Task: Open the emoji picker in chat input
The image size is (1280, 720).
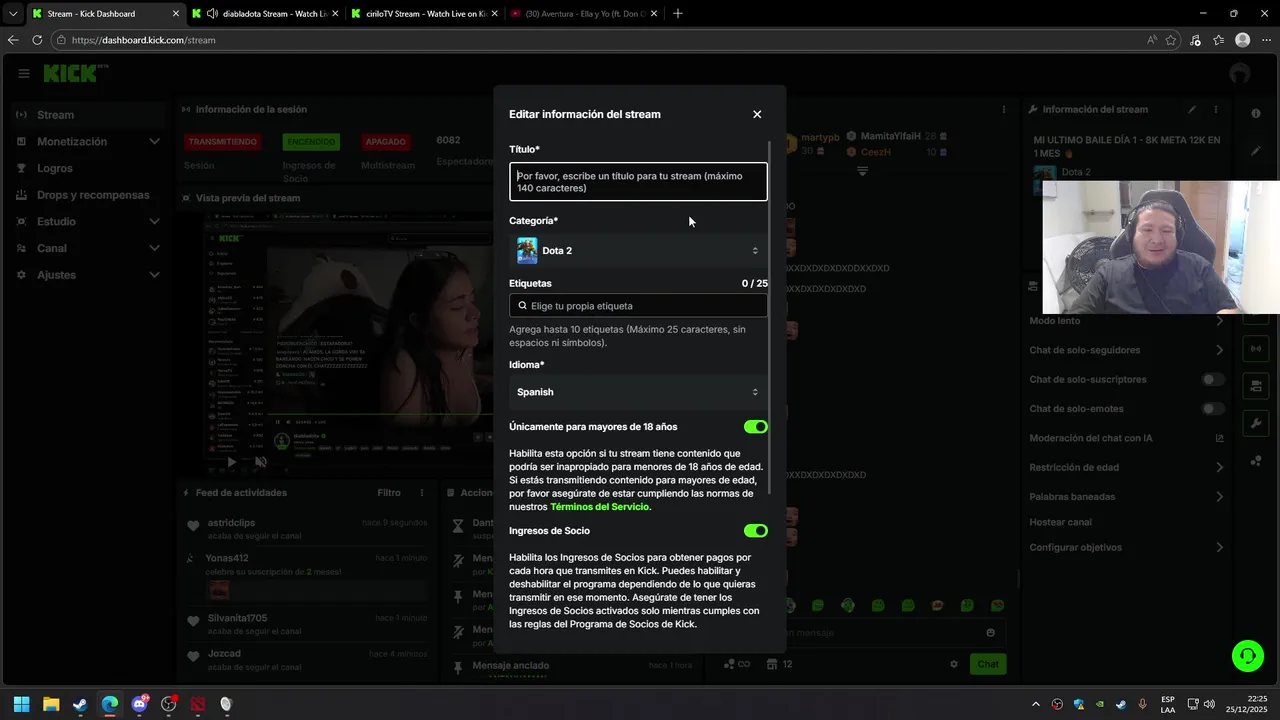Action: [x=990, y=632]
